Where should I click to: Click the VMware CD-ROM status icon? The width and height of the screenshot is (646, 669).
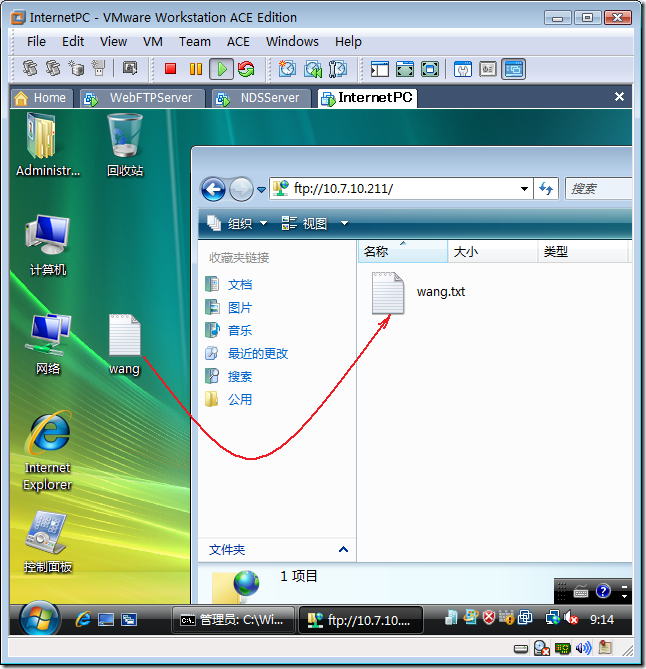pyautogui.click(x=541, y=649)
